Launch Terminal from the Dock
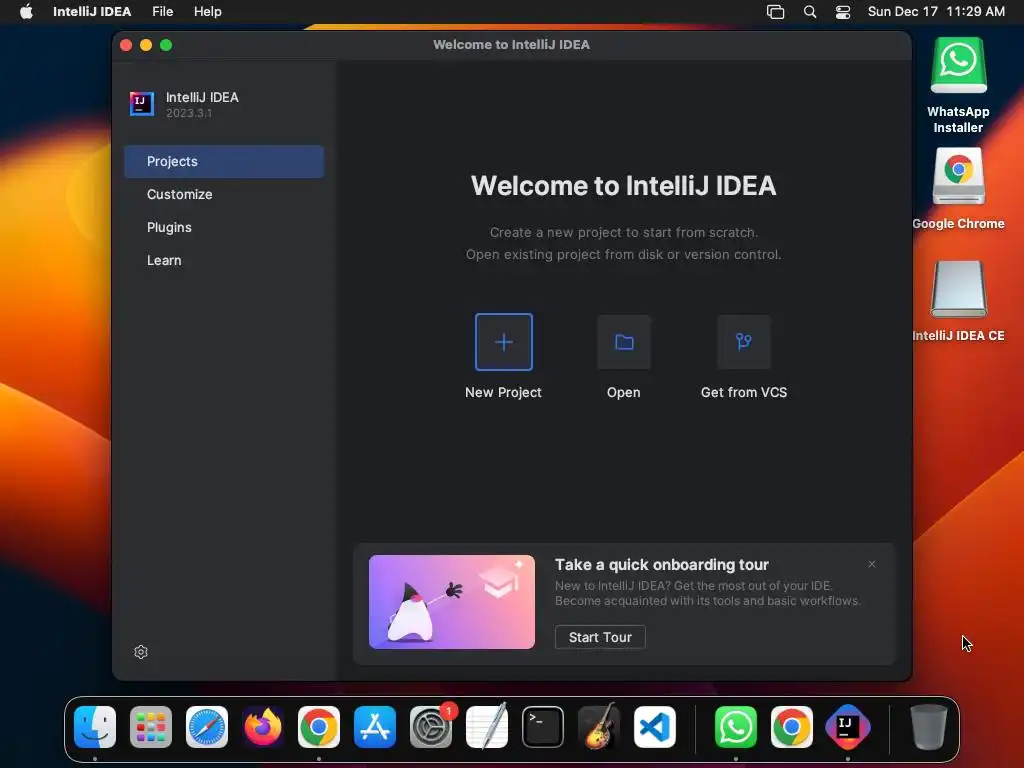This screenshot has width=1024, height=768. (x=543, y=727)
